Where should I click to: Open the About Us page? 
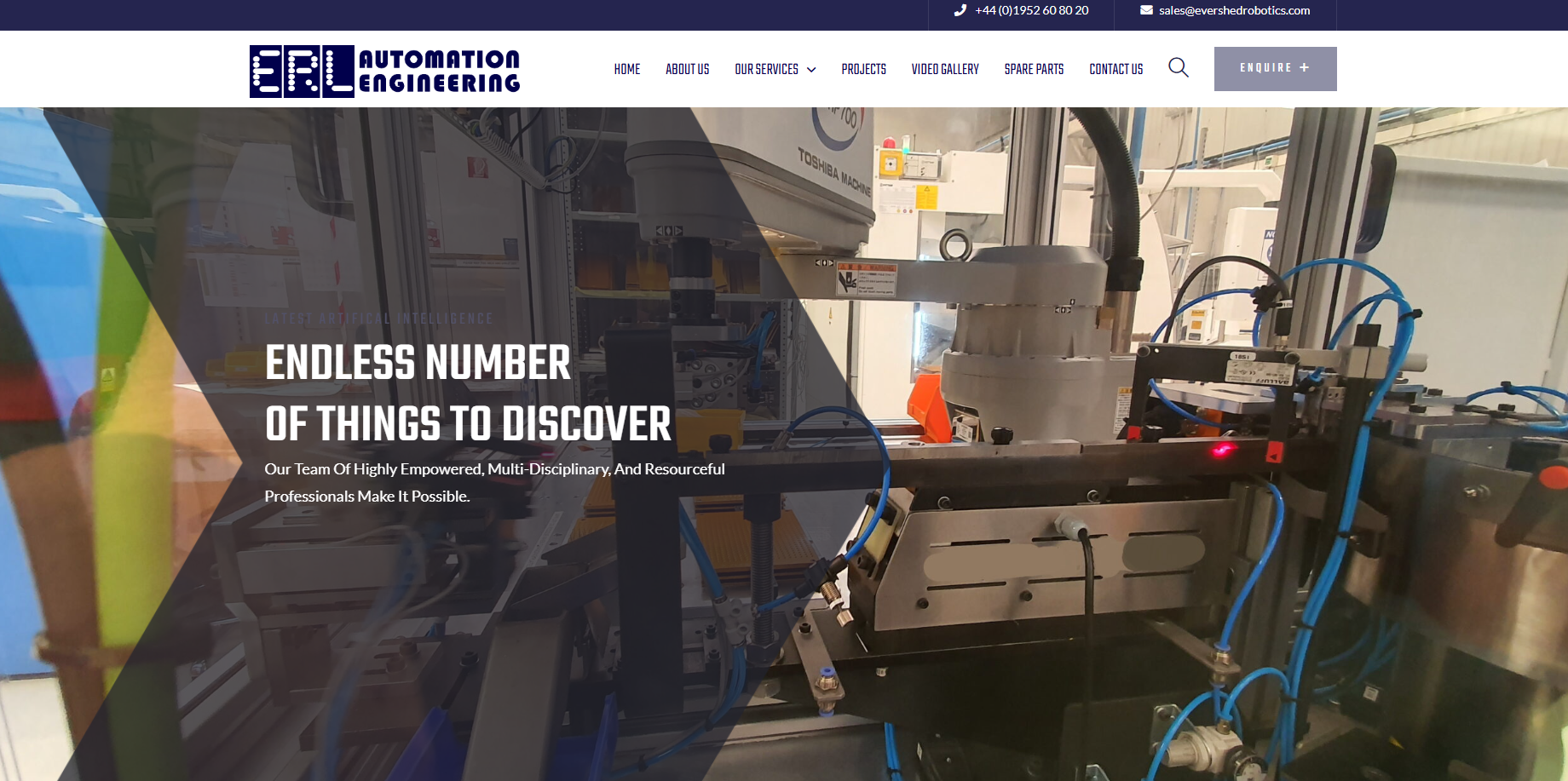click(x=687, y=70)
